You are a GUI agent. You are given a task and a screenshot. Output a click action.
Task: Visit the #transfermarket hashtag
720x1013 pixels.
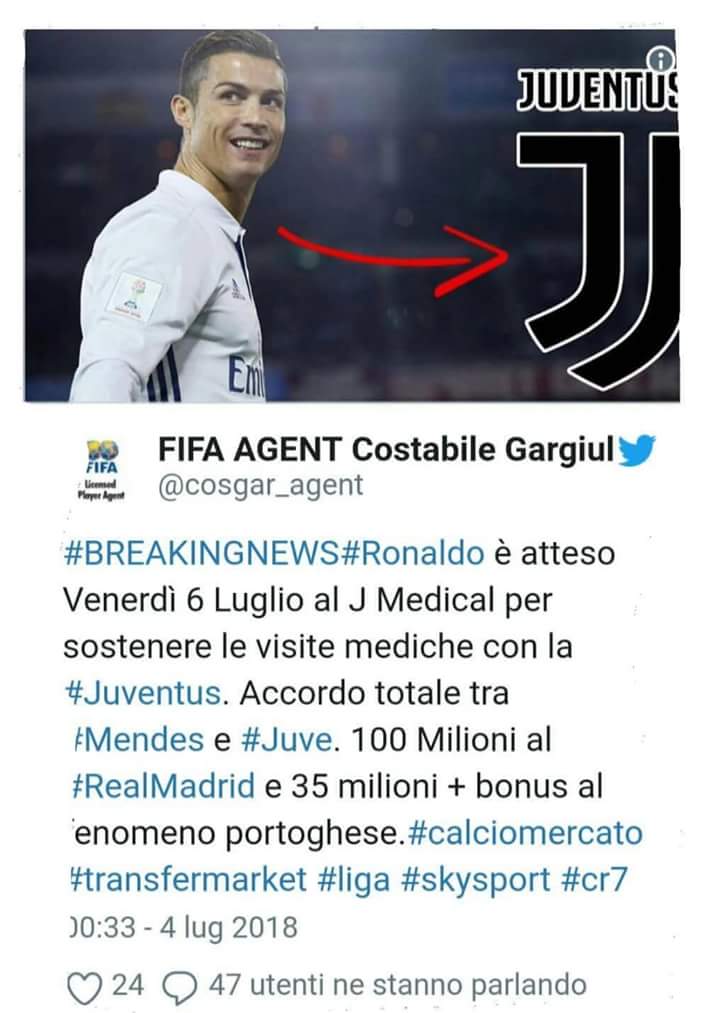[x=188, y=879]
